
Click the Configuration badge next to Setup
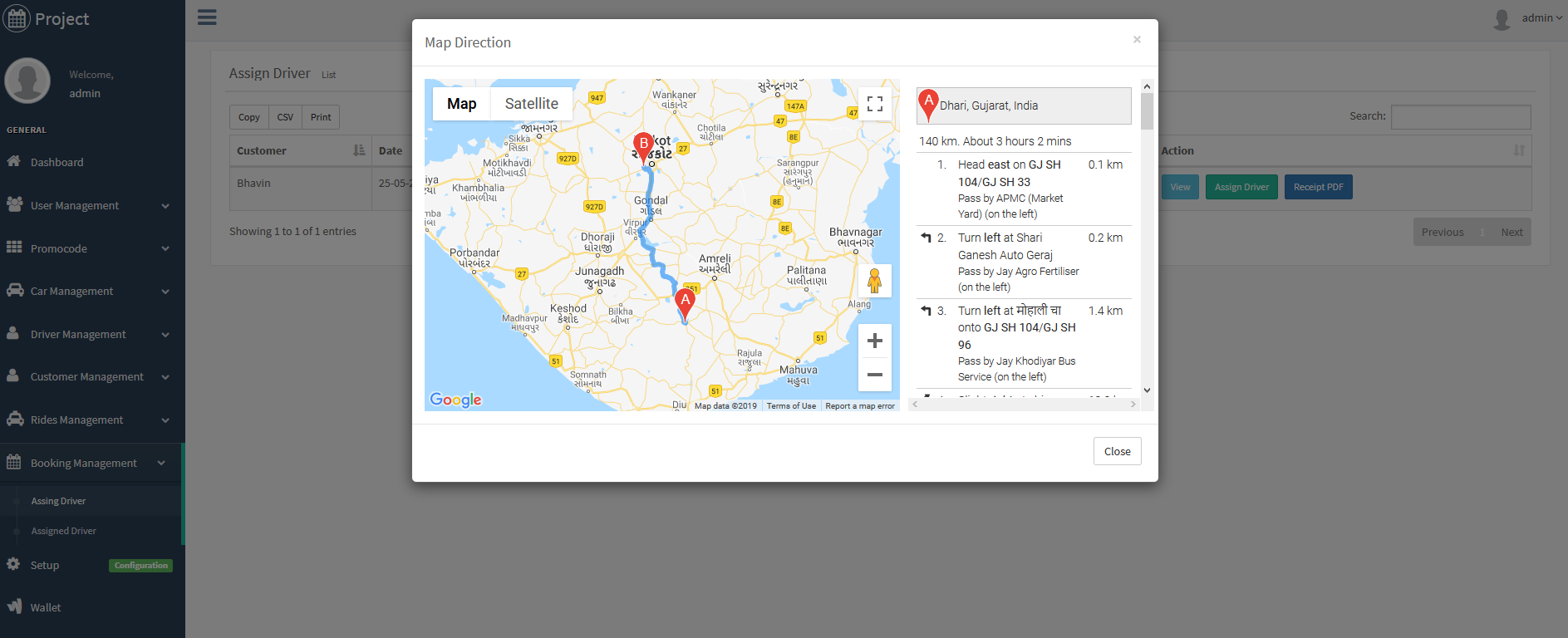[141, 566]
